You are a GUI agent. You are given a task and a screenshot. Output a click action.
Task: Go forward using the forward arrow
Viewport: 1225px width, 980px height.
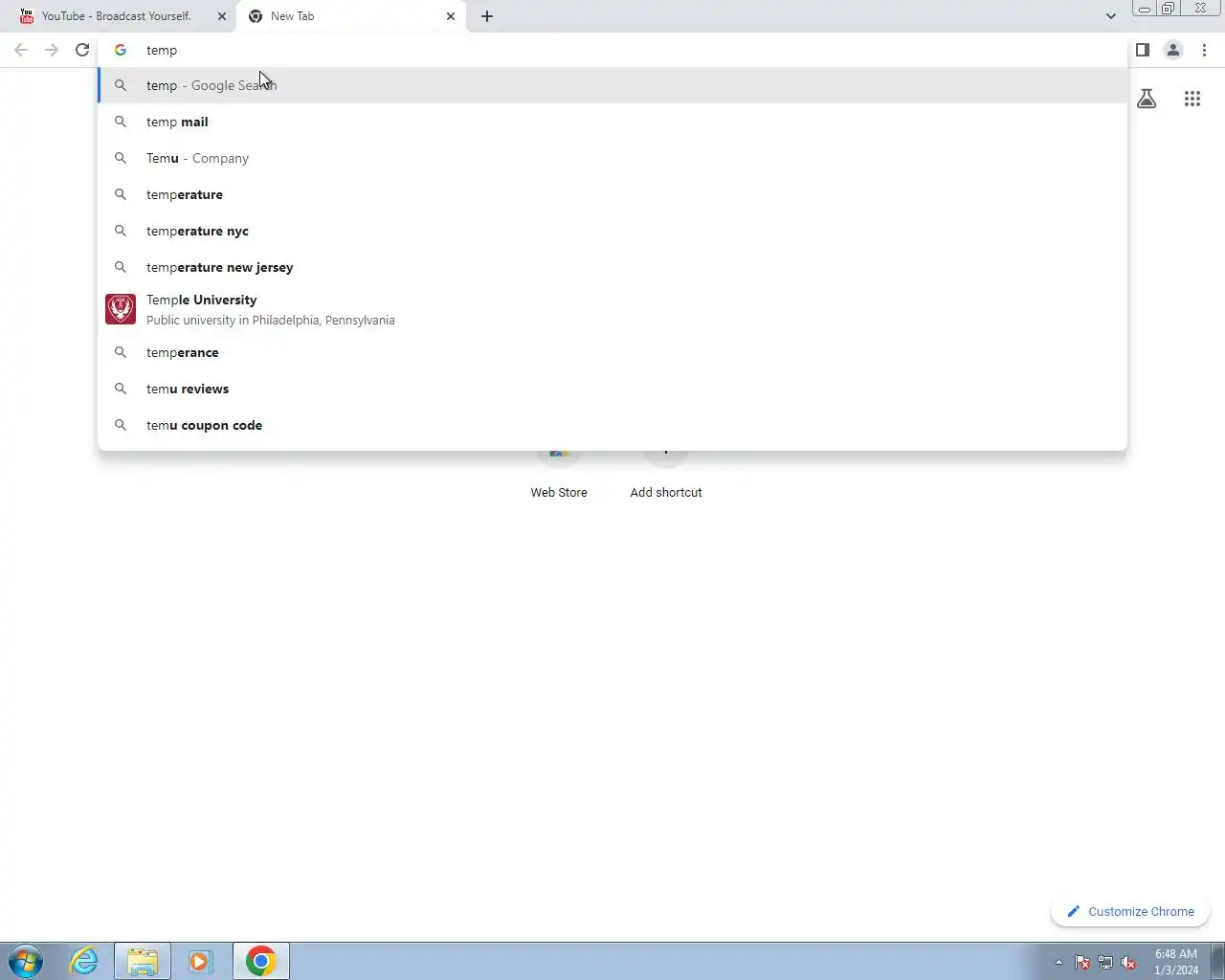52,50
